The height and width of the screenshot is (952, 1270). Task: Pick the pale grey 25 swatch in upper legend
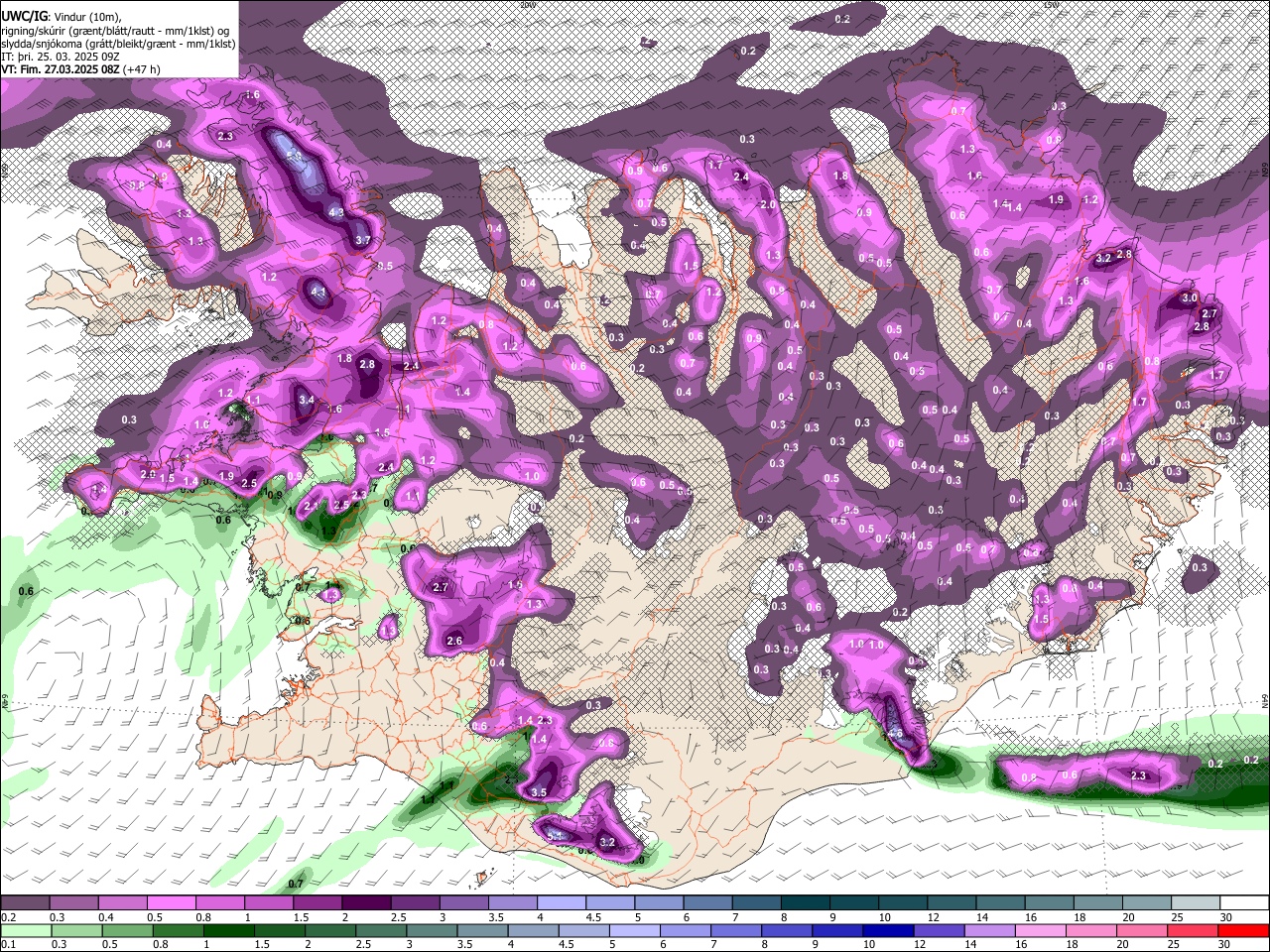1197,903
